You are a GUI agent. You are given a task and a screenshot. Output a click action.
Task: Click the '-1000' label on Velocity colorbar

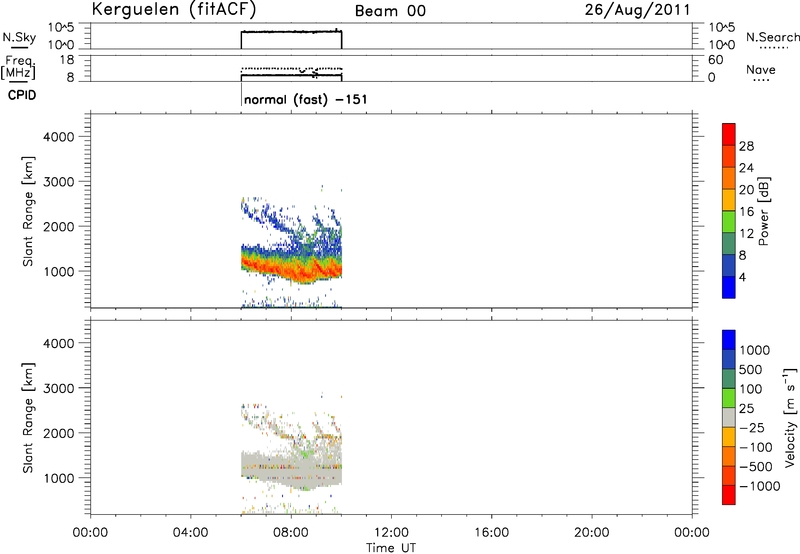coord(760,486)
